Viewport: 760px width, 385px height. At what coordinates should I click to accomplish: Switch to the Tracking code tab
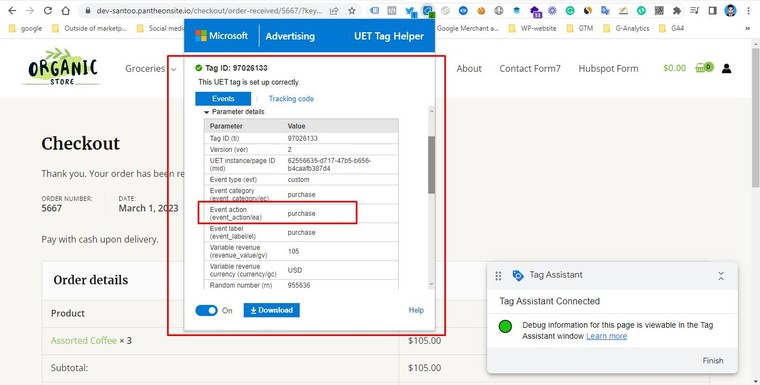[x=291, y=98]
